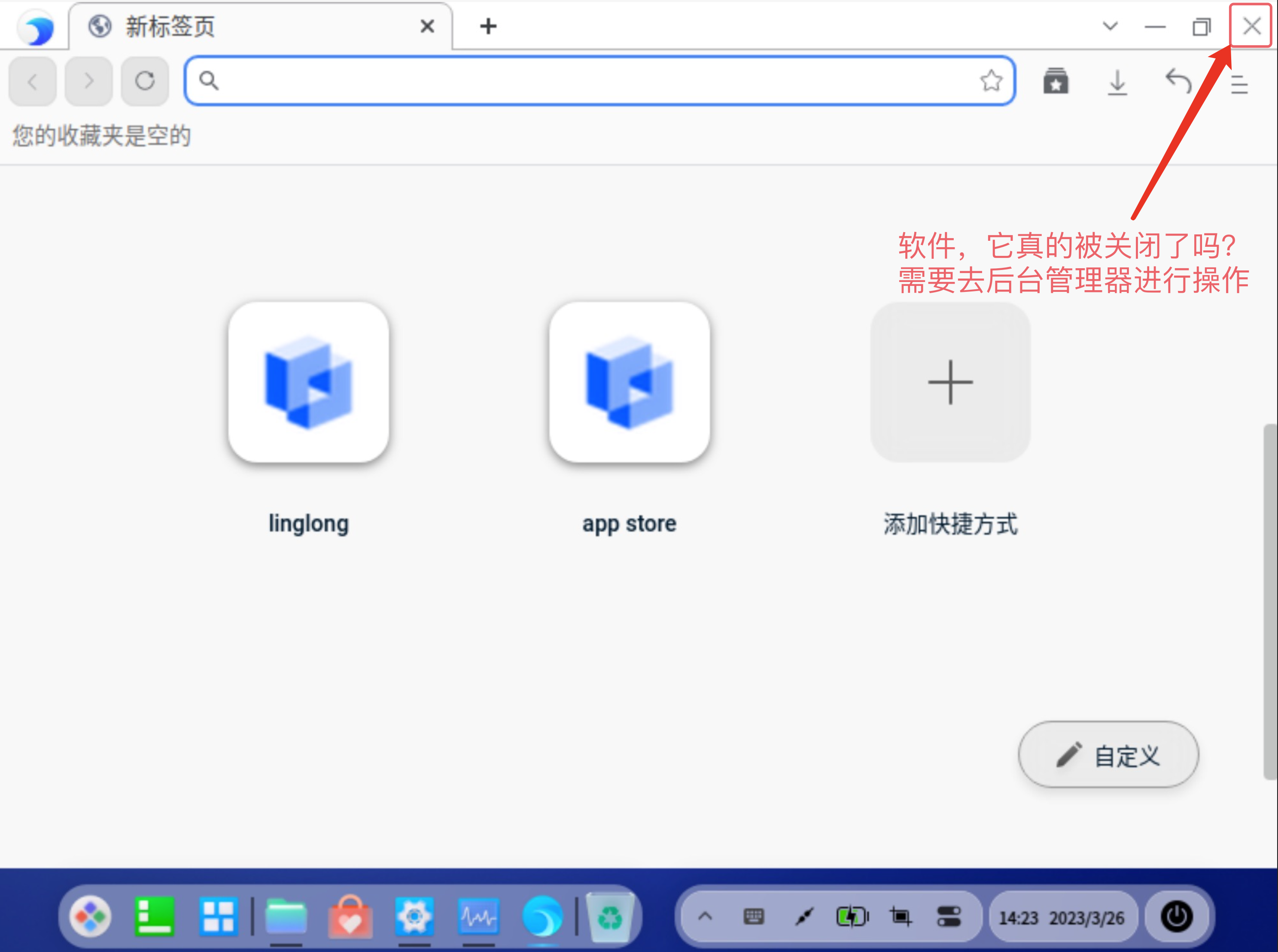Click the page vertical scrollbar
This screenshot has width=1278, height=952.
(x=1270, y=602)
